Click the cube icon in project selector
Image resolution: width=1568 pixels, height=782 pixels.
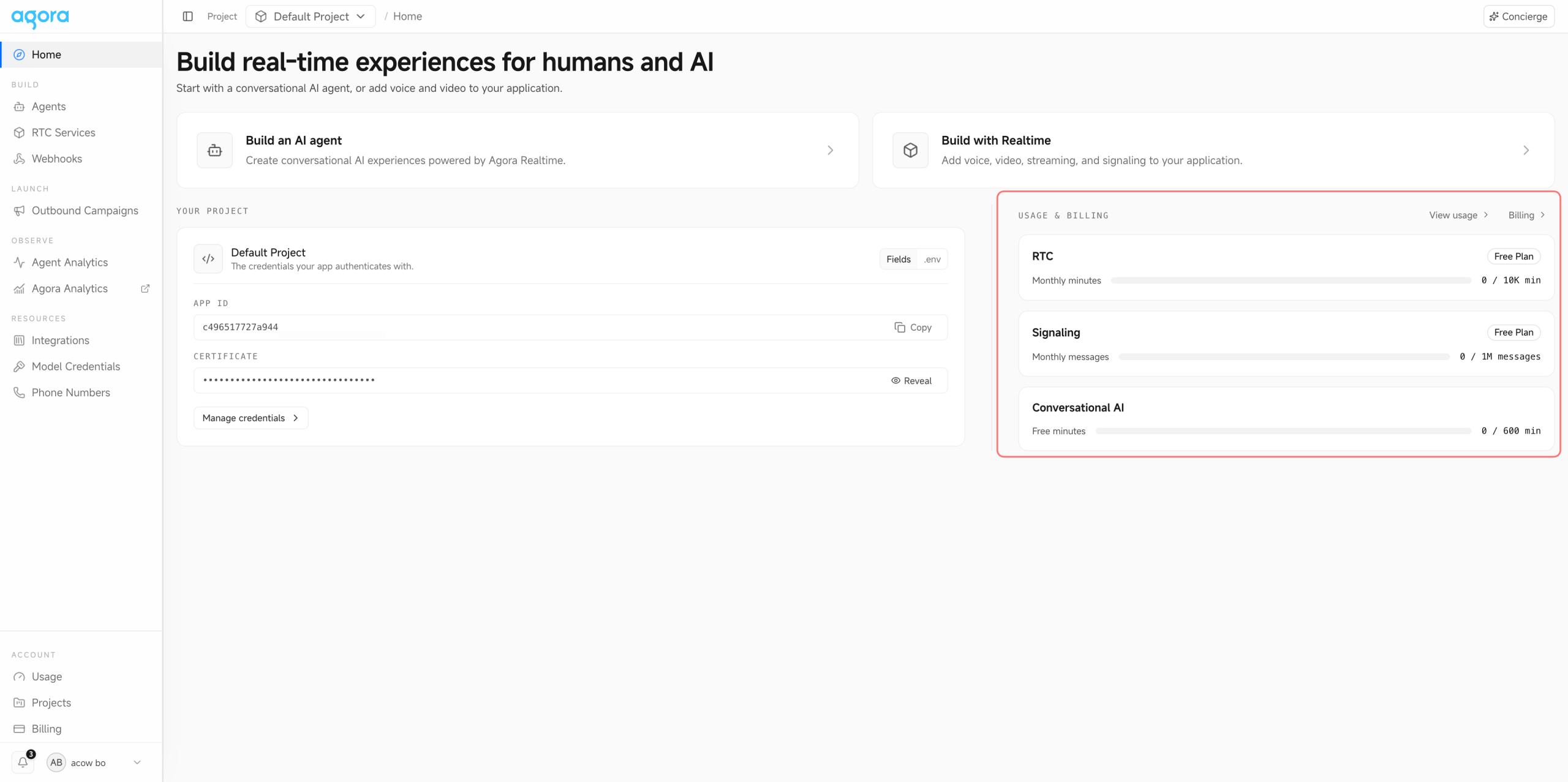point(261,17)
